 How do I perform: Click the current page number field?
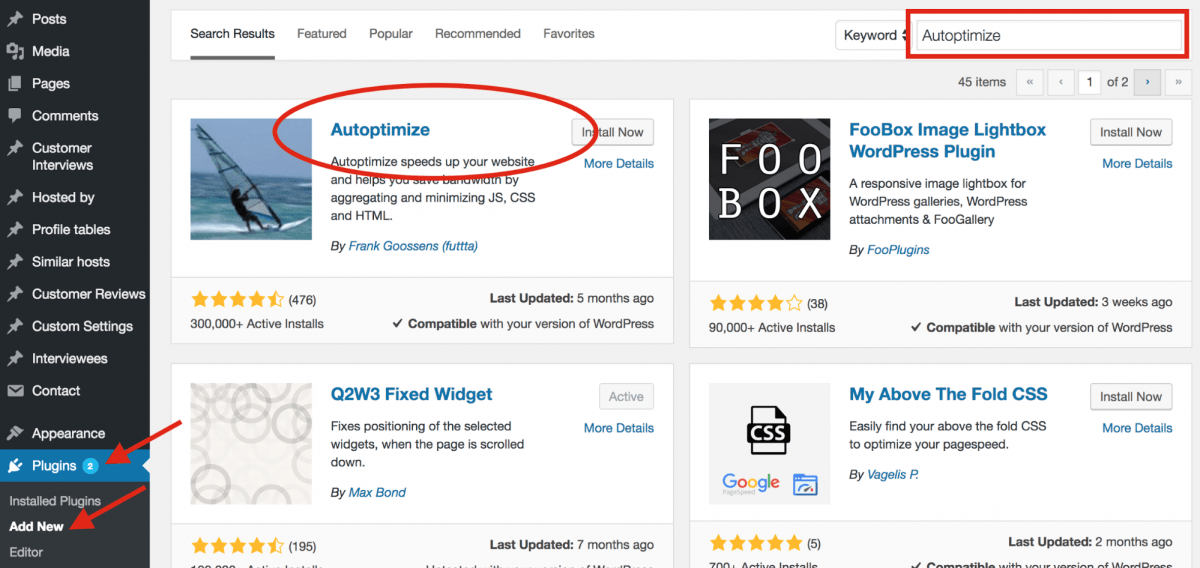pos(1089,82)
